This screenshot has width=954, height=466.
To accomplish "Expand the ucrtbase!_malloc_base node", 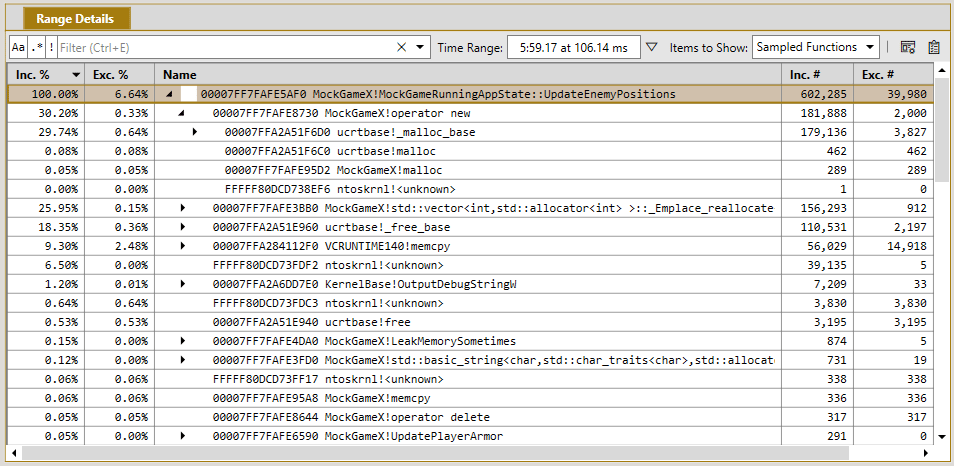I will (x=195, y=131).
